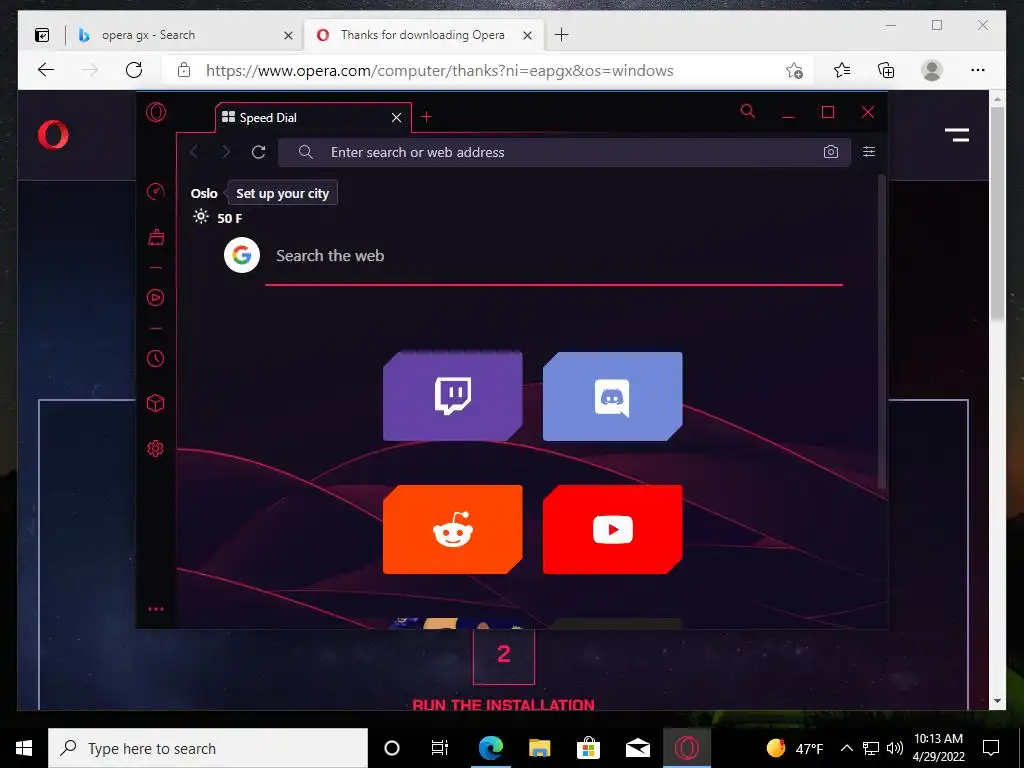This screenshot has height=768, width=1024.
Task: Select Thanks for downloading Opera Edge tab
Action: [x=424, y=35]
